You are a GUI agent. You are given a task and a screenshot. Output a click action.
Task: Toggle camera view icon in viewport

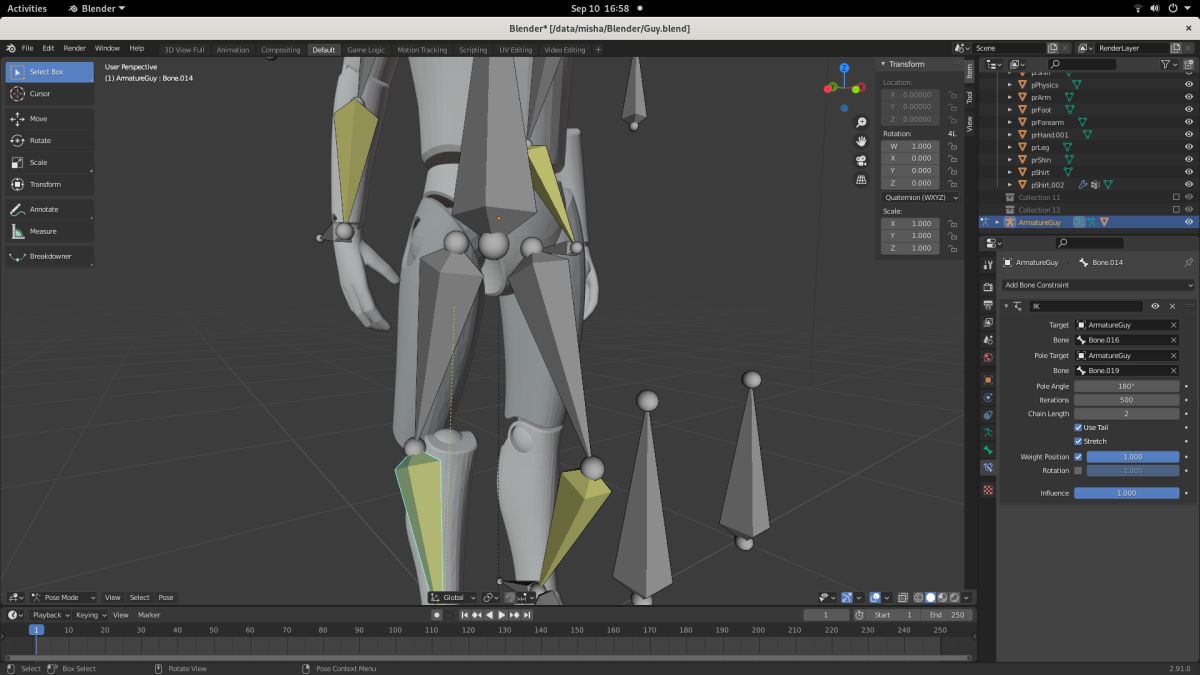tap(861, 161)
